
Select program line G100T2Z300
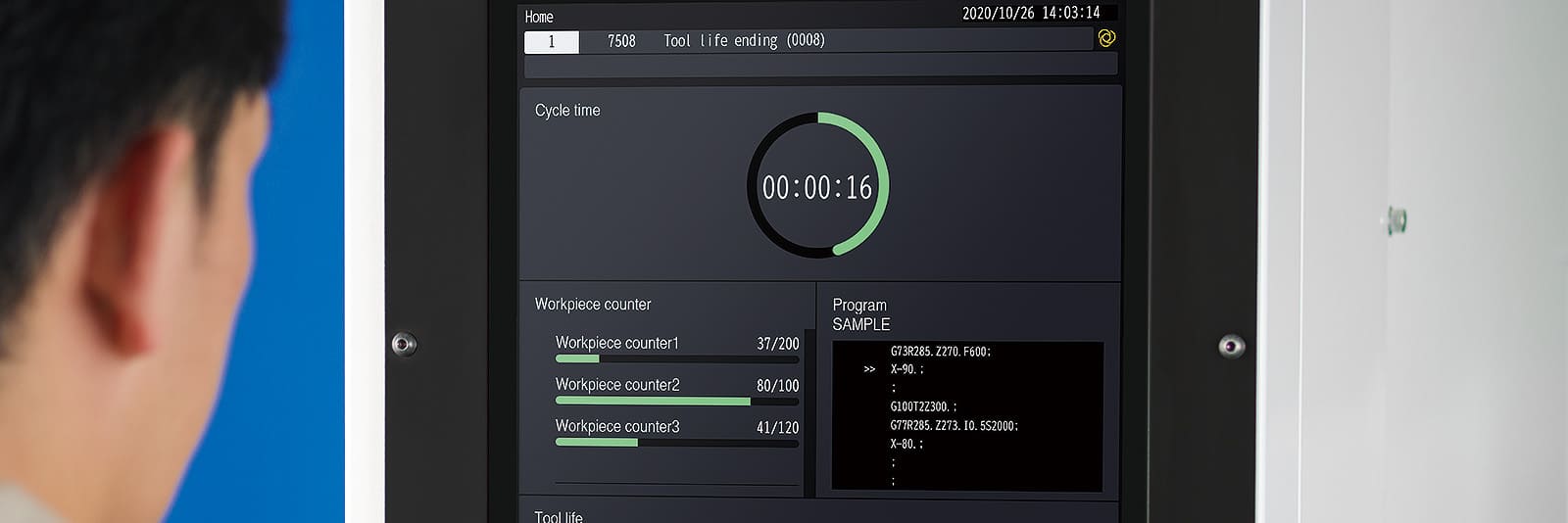click(923, 406)
